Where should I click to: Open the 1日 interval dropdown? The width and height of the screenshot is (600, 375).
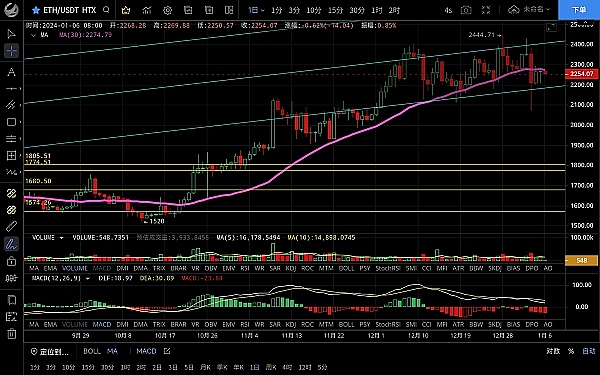click(256, 10)
